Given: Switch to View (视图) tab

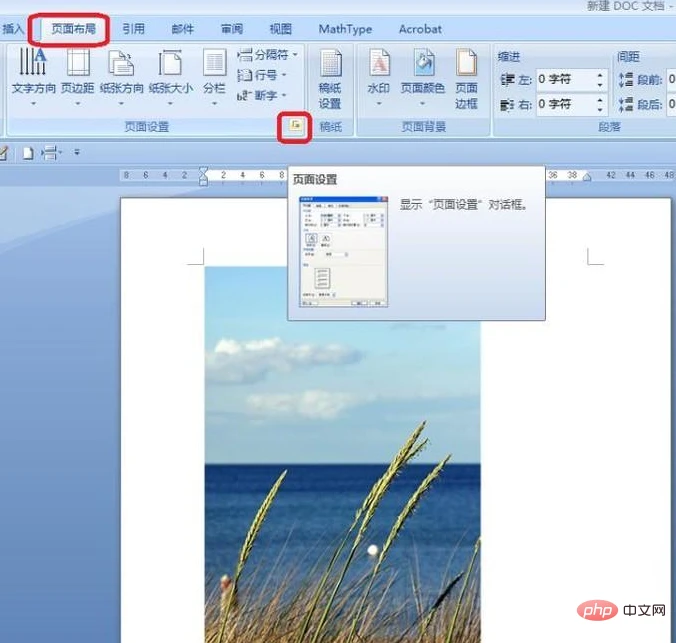Looking at the screenshot, I should (281, 29).
